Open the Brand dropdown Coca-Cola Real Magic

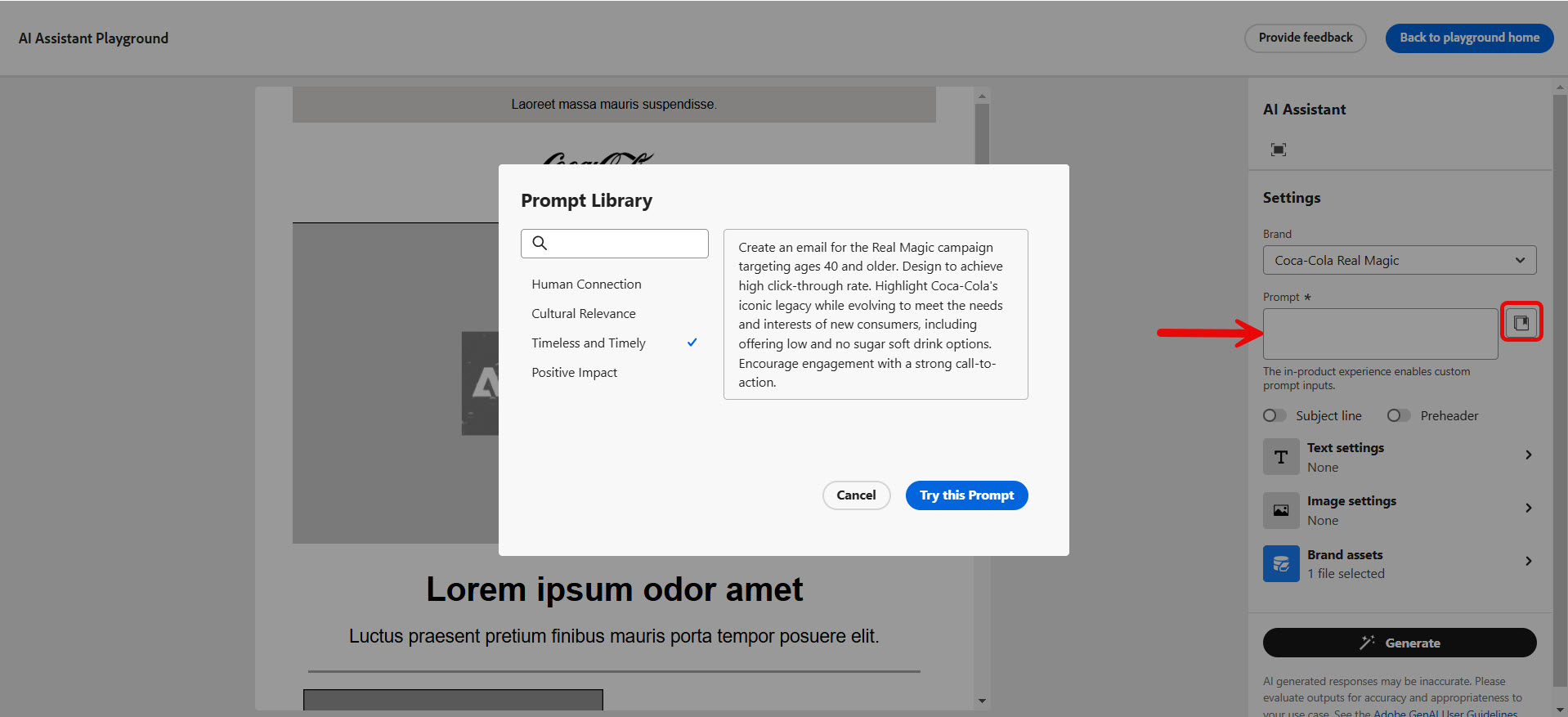(1400, 260)
